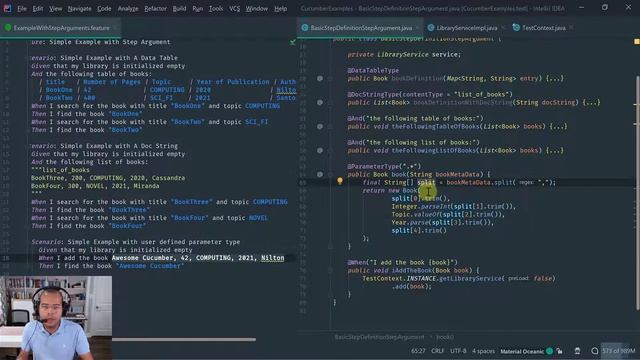Click book() method breadcrumb
The height and width of the screenshot is (360, 640).
(x=445, y=337)
